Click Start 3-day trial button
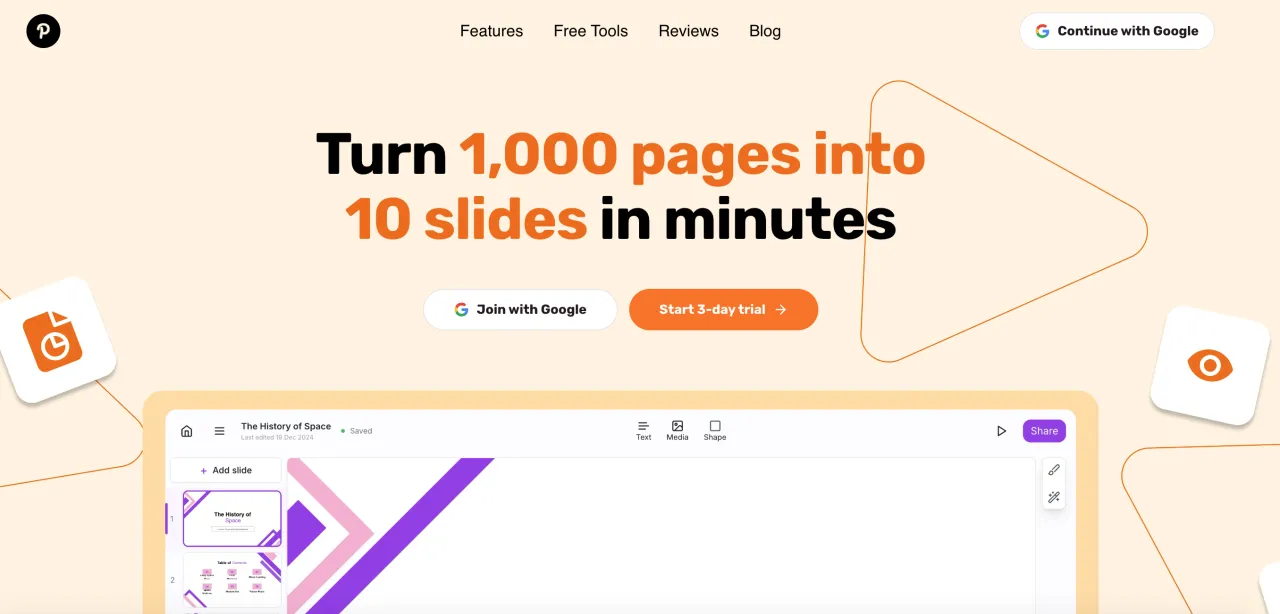 723,310
